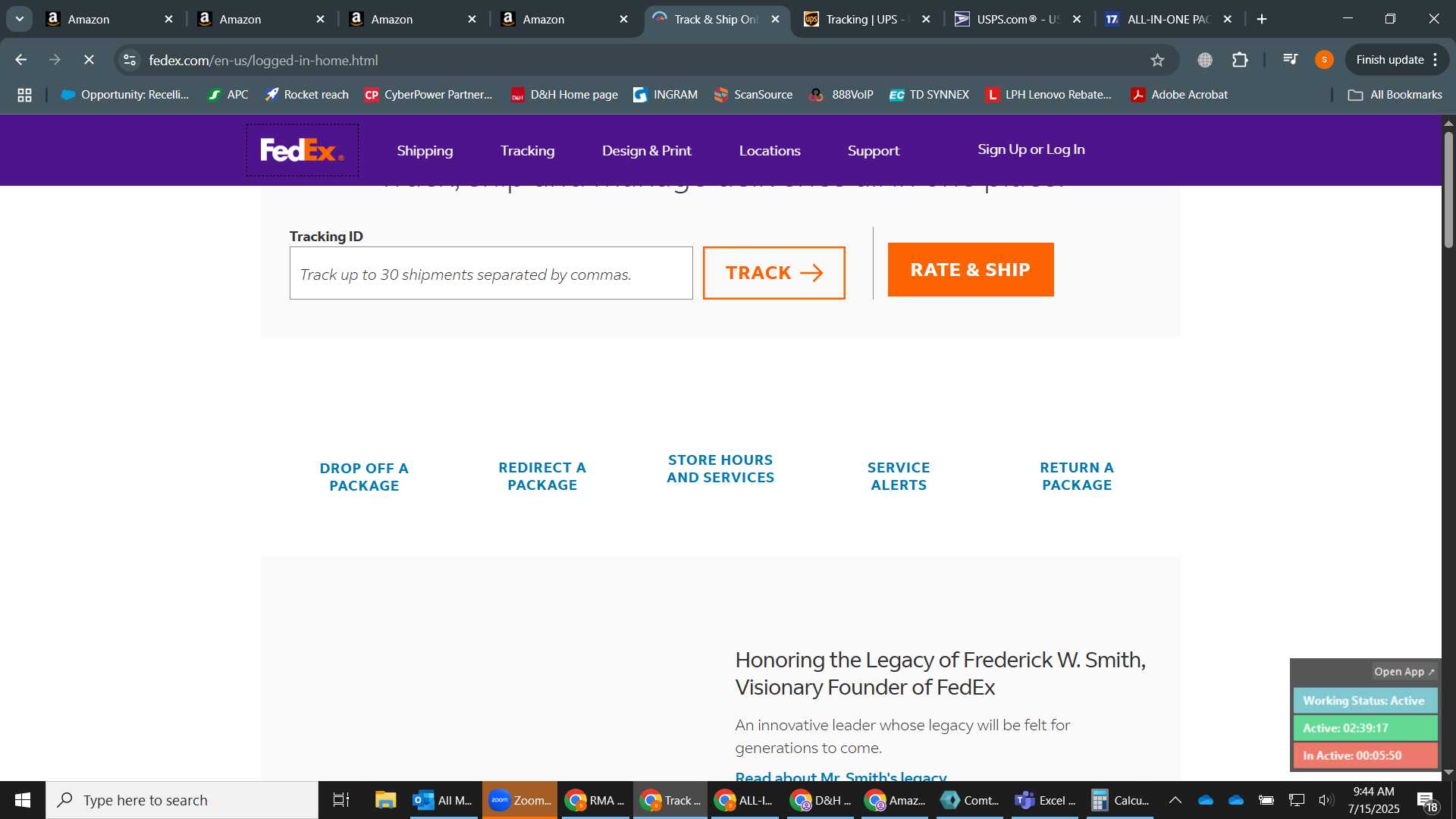Screen dimensions: 1456x819
Task: Open the Design & Print menu
Action: 646,151
